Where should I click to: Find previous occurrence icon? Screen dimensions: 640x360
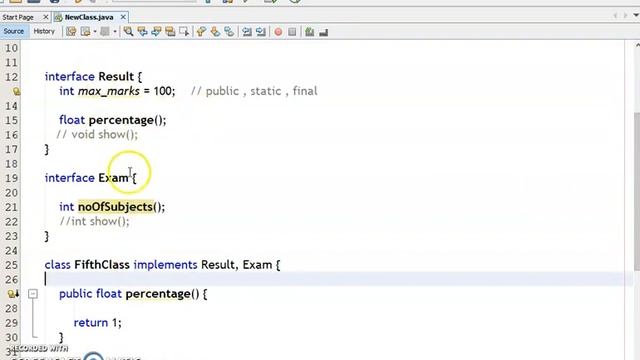142,32
